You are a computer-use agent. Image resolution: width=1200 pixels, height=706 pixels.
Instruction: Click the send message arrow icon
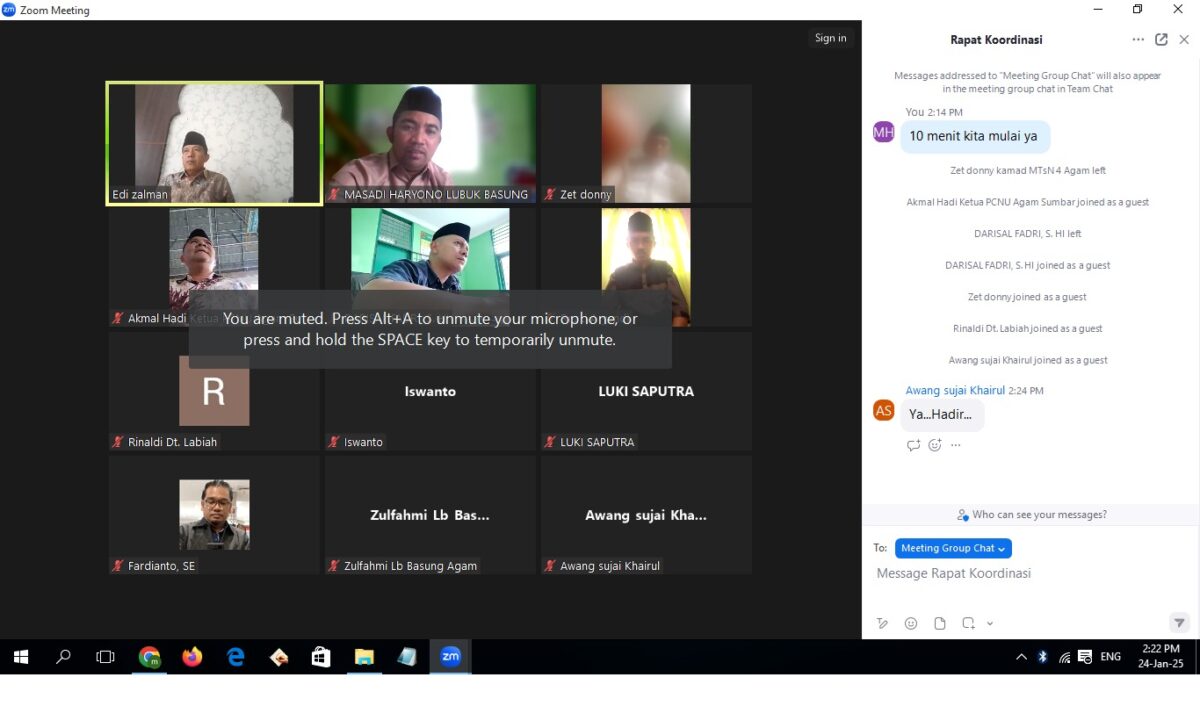click(1179, 623)
